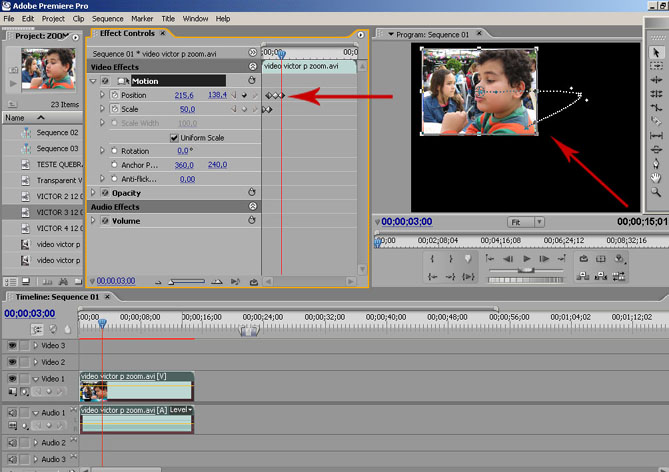Select the Selection arrow tool
669x472 pixels.
click(656, 51)
